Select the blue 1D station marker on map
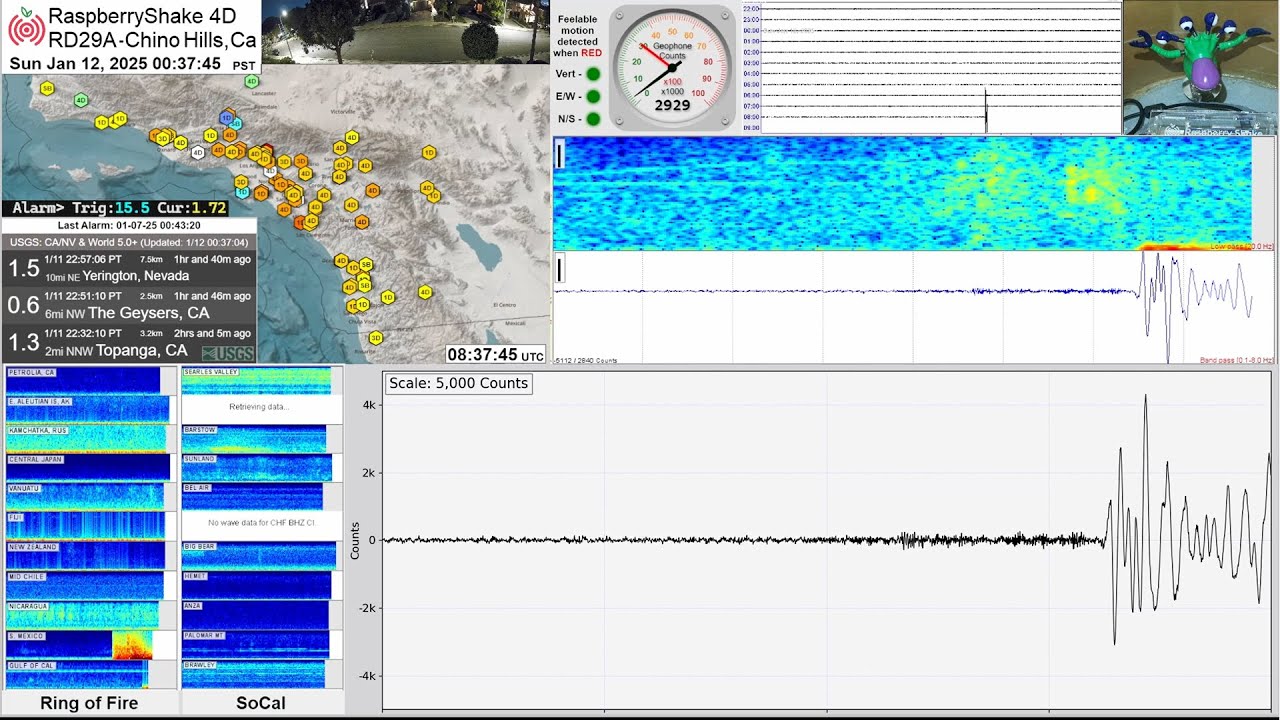 (227, 118)
